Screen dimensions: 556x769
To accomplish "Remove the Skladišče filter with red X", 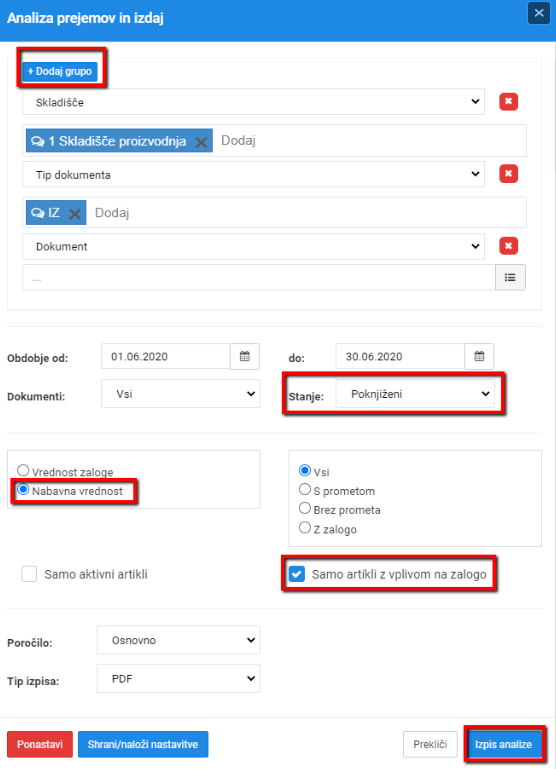I will (x=508, y=102).
